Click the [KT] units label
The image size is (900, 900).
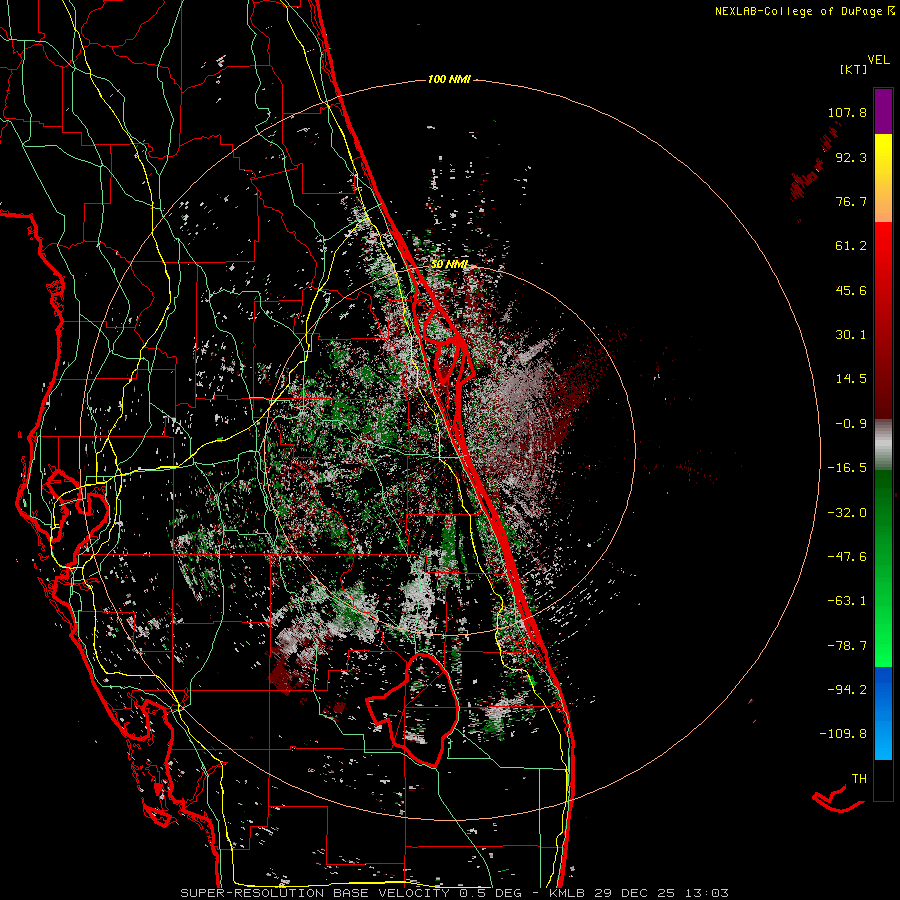[854, 69]
